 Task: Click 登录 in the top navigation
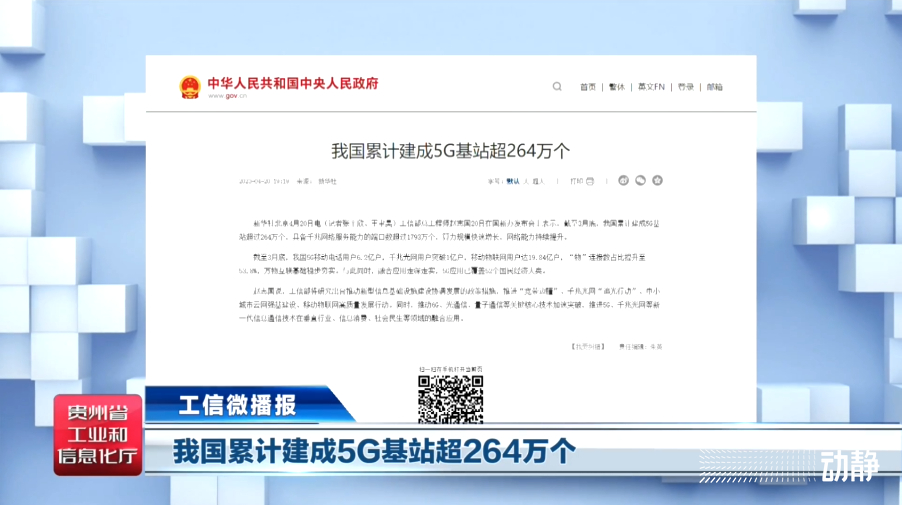(685, 87)
